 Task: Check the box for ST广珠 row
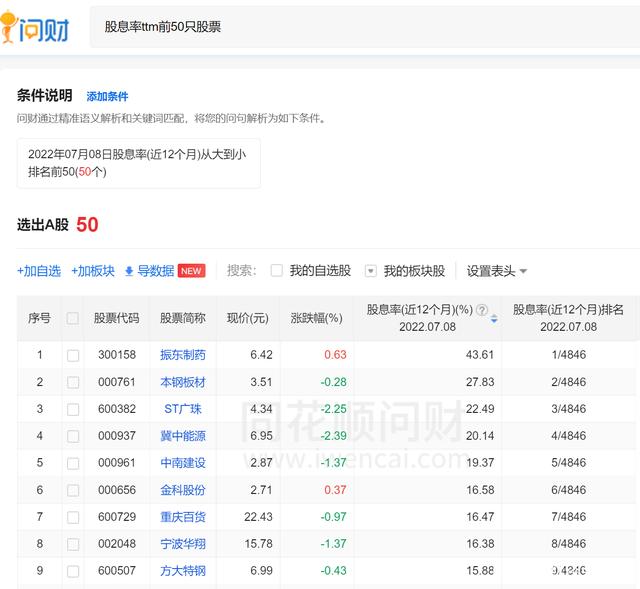73,410
